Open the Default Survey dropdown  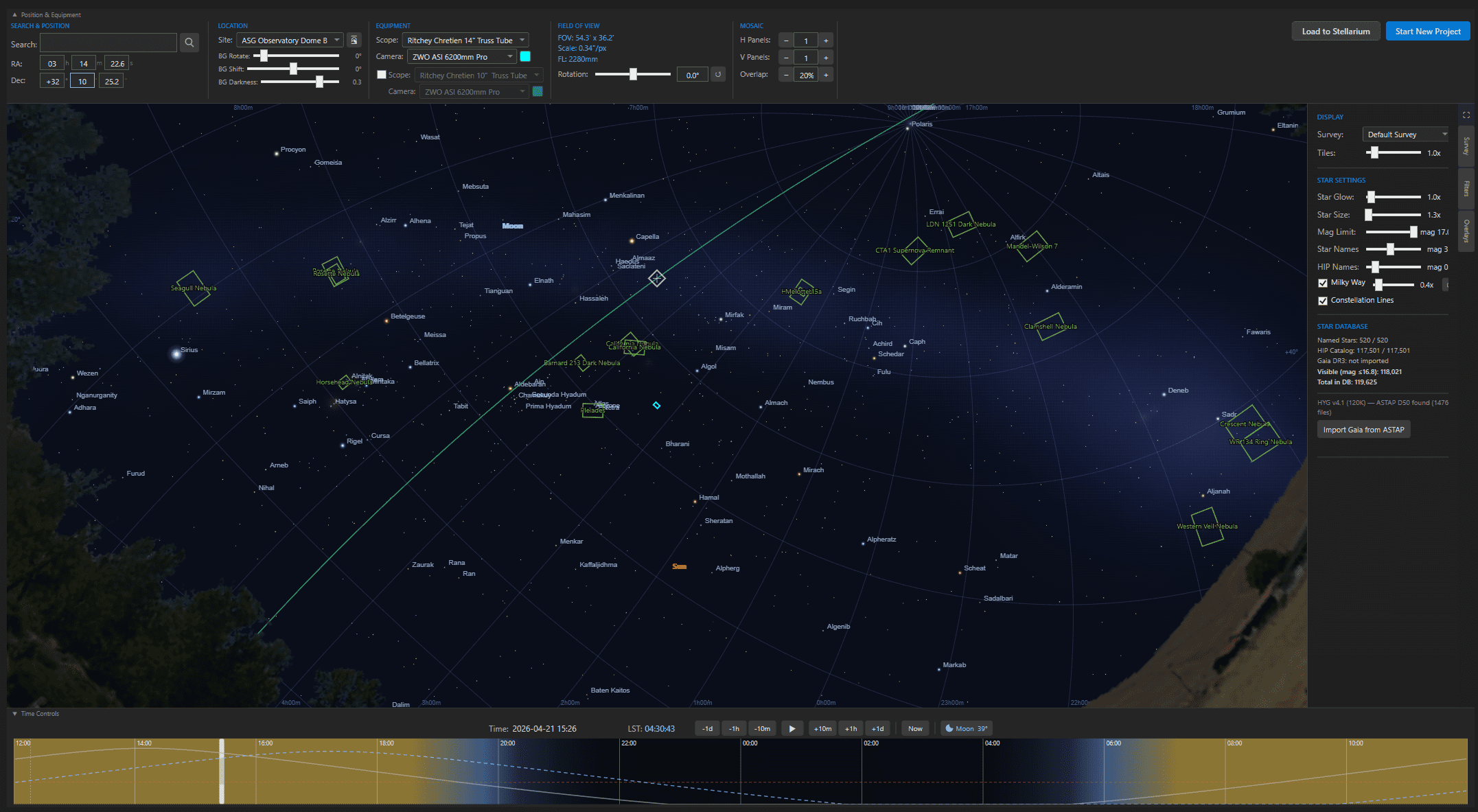[1406, 135]
